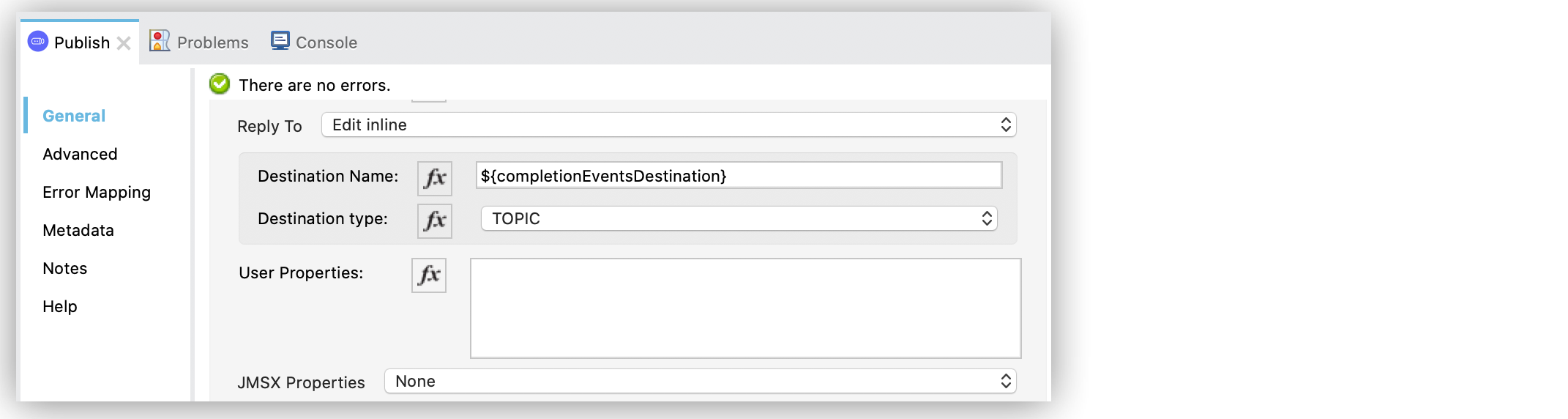Click the 'Reply To' label
Viewport: 1568px width, 419px height.
click(269, 126)
